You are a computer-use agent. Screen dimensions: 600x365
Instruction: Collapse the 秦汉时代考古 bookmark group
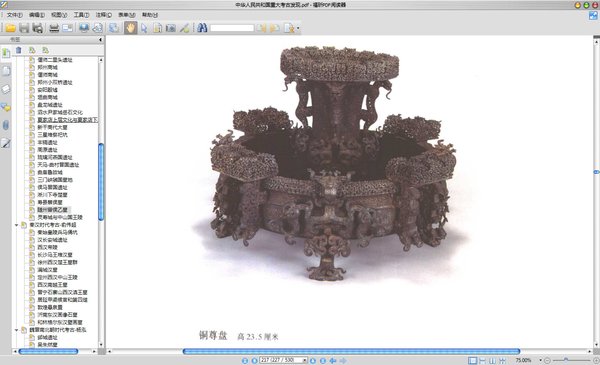16,225
